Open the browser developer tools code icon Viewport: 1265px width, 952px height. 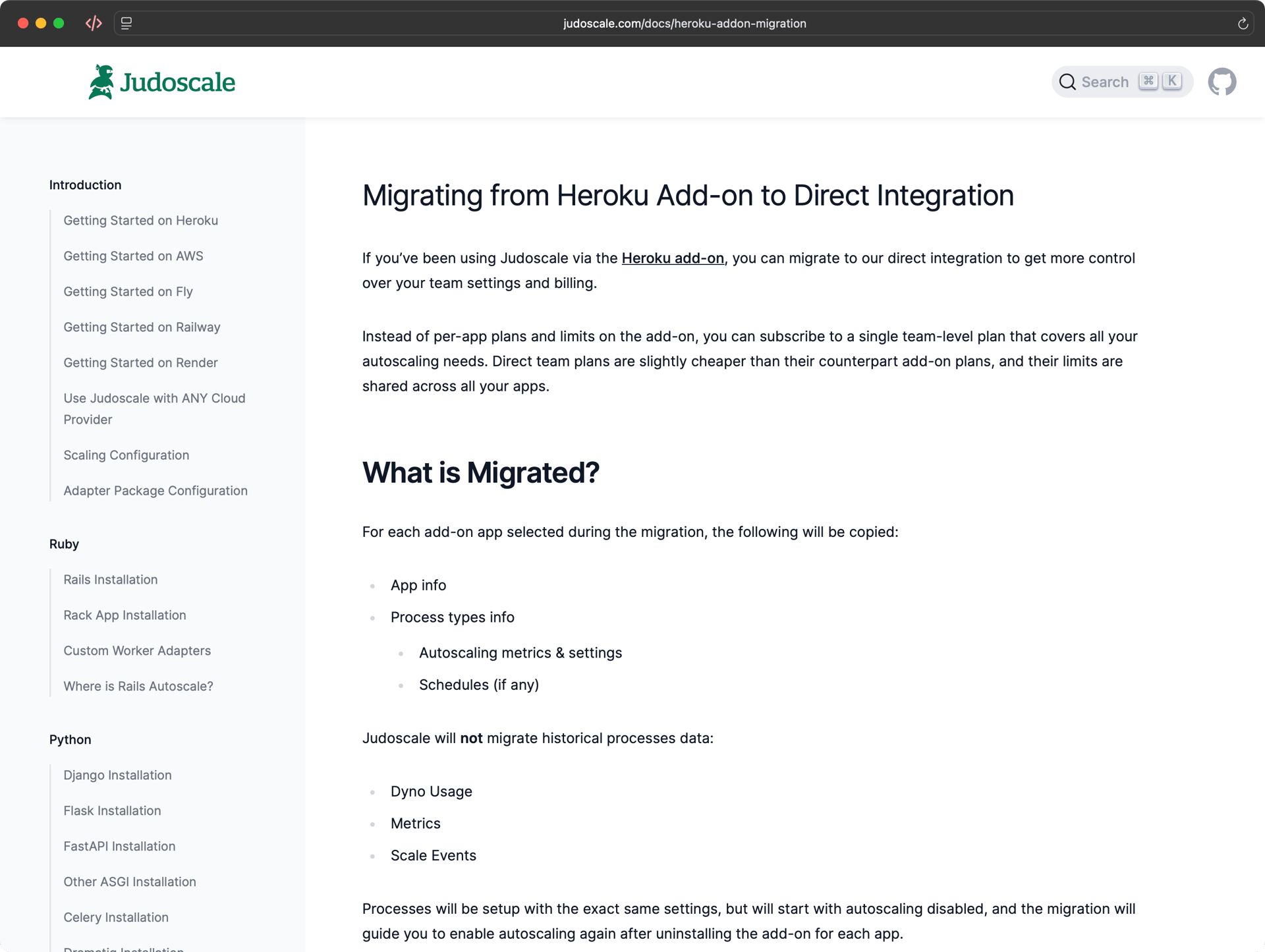[x=94, y=24]
